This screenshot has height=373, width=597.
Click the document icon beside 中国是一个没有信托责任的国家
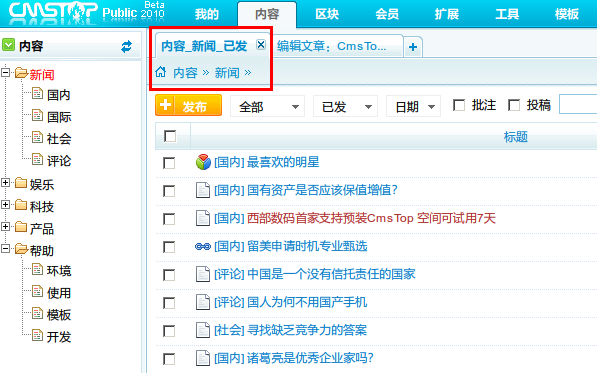tap(203, 274)
